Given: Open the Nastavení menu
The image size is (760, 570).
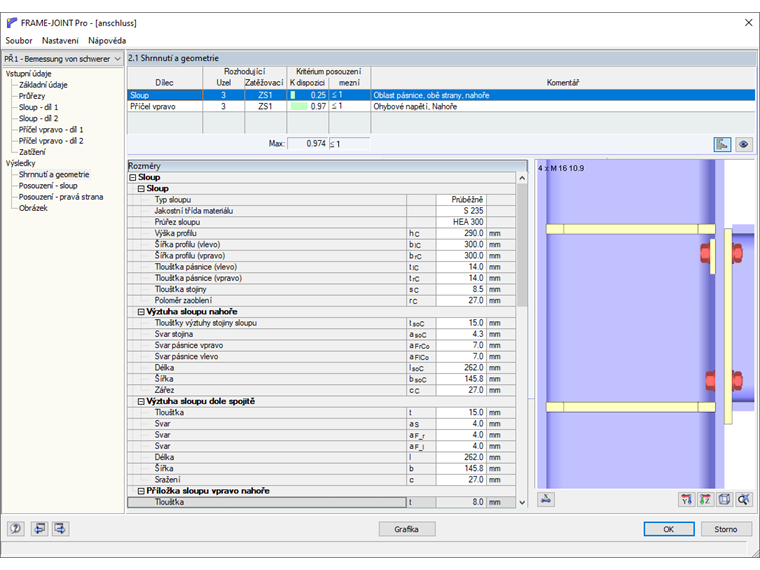Looking at the screenshot, I should click(x=60, y=41).
